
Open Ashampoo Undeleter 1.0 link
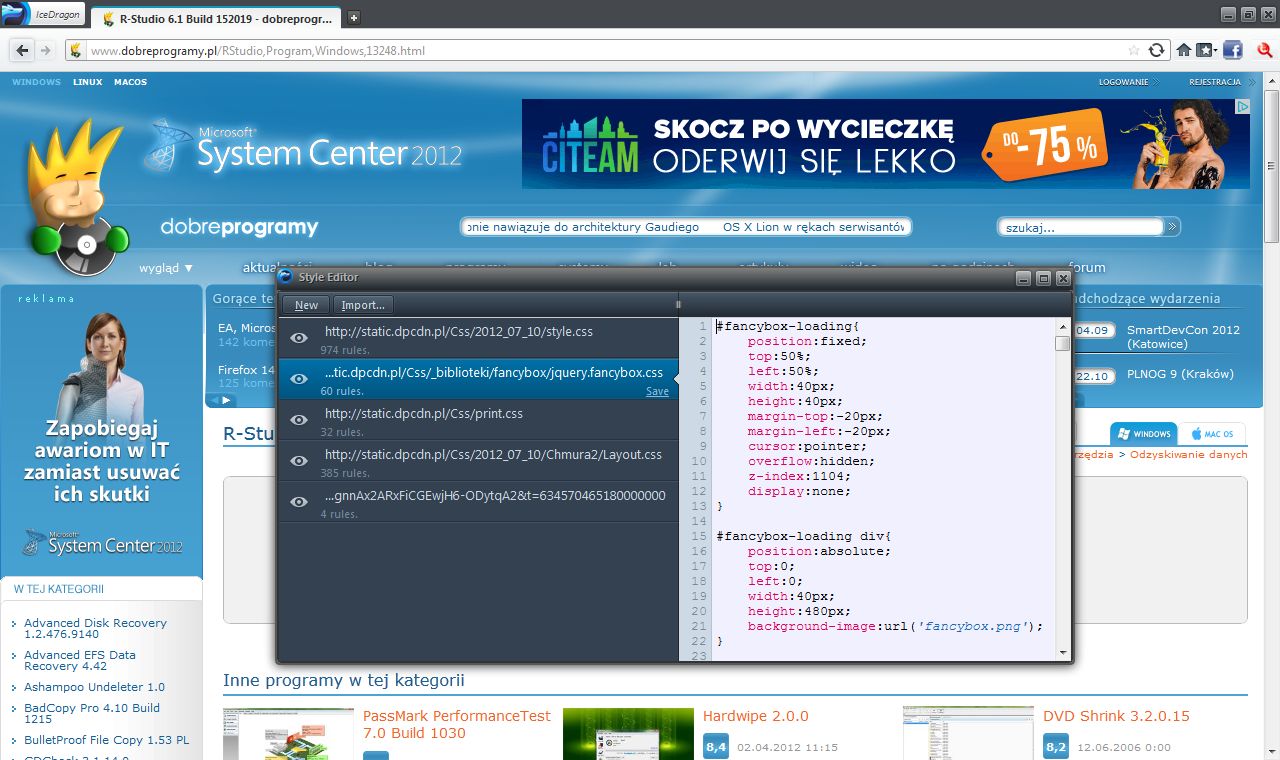tap(95, 687)
